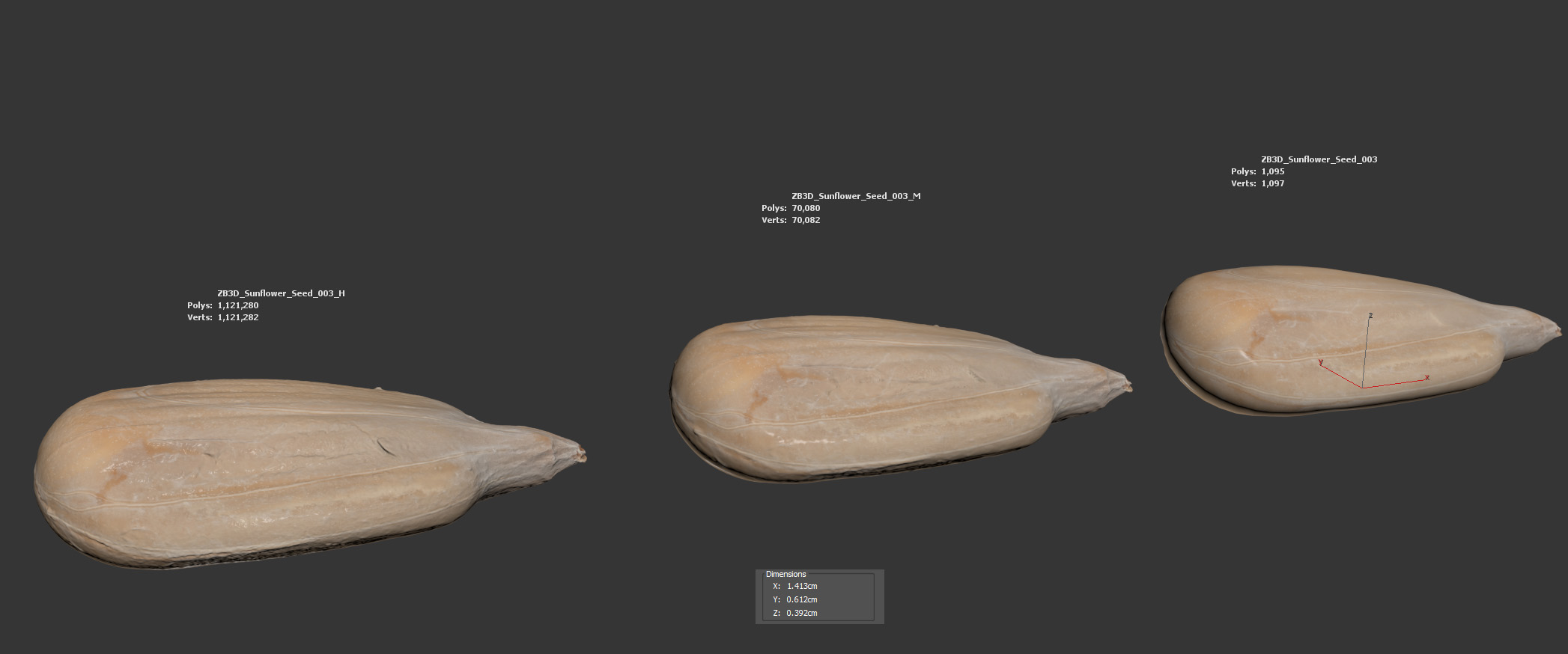Click the ZB3D_Sunflower_Seed_003_H name label
Image resolution: width=1568 pixels, height=654 pixels.
pyautogui.click(x=281, y=293)
